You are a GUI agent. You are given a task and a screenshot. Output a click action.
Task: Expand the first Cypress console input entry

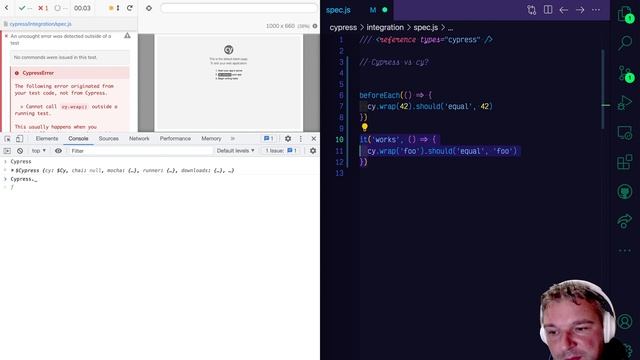tap(5, 162)
